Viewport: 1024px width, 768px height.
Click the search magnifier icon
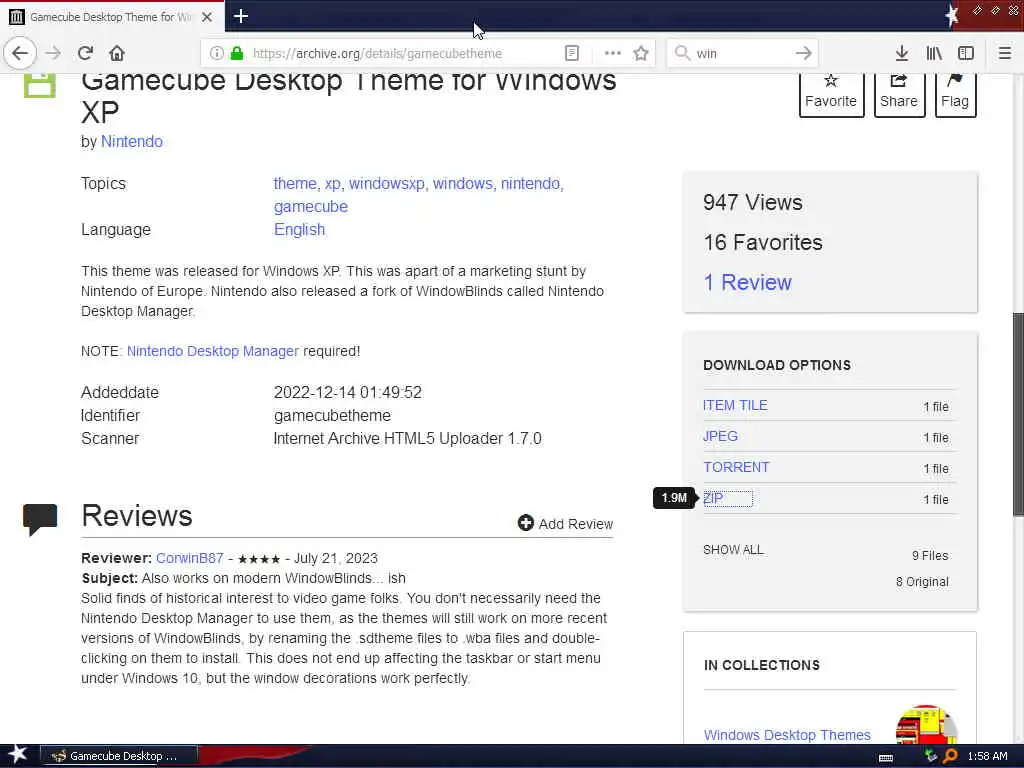coord(682,53)
